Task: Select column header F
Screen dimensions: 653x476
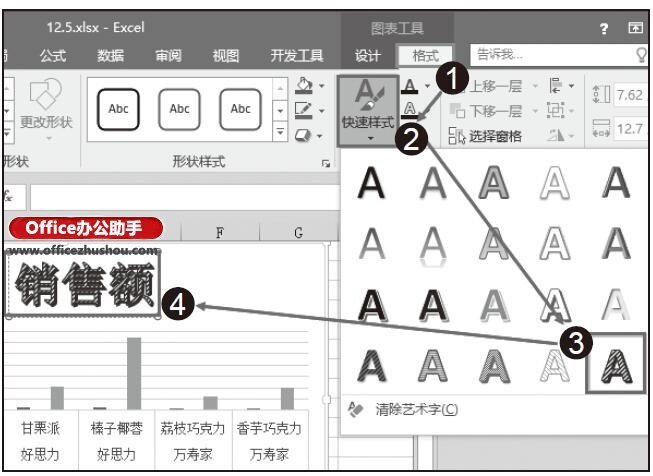Action: pos(219,232)
